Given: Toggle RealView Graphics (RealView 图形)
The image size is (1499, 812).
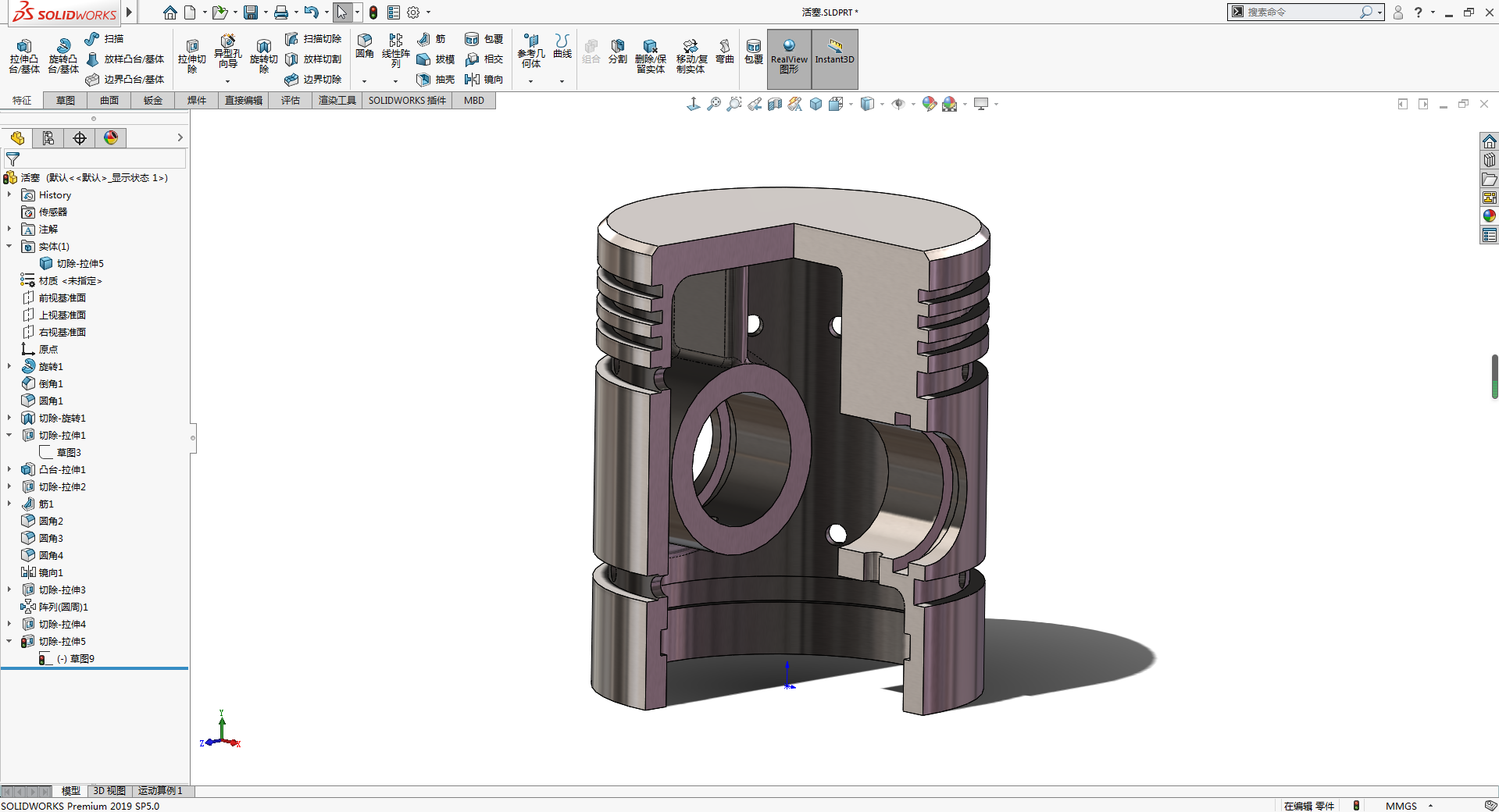Looking at the screenshot, I should pos(789,58).
